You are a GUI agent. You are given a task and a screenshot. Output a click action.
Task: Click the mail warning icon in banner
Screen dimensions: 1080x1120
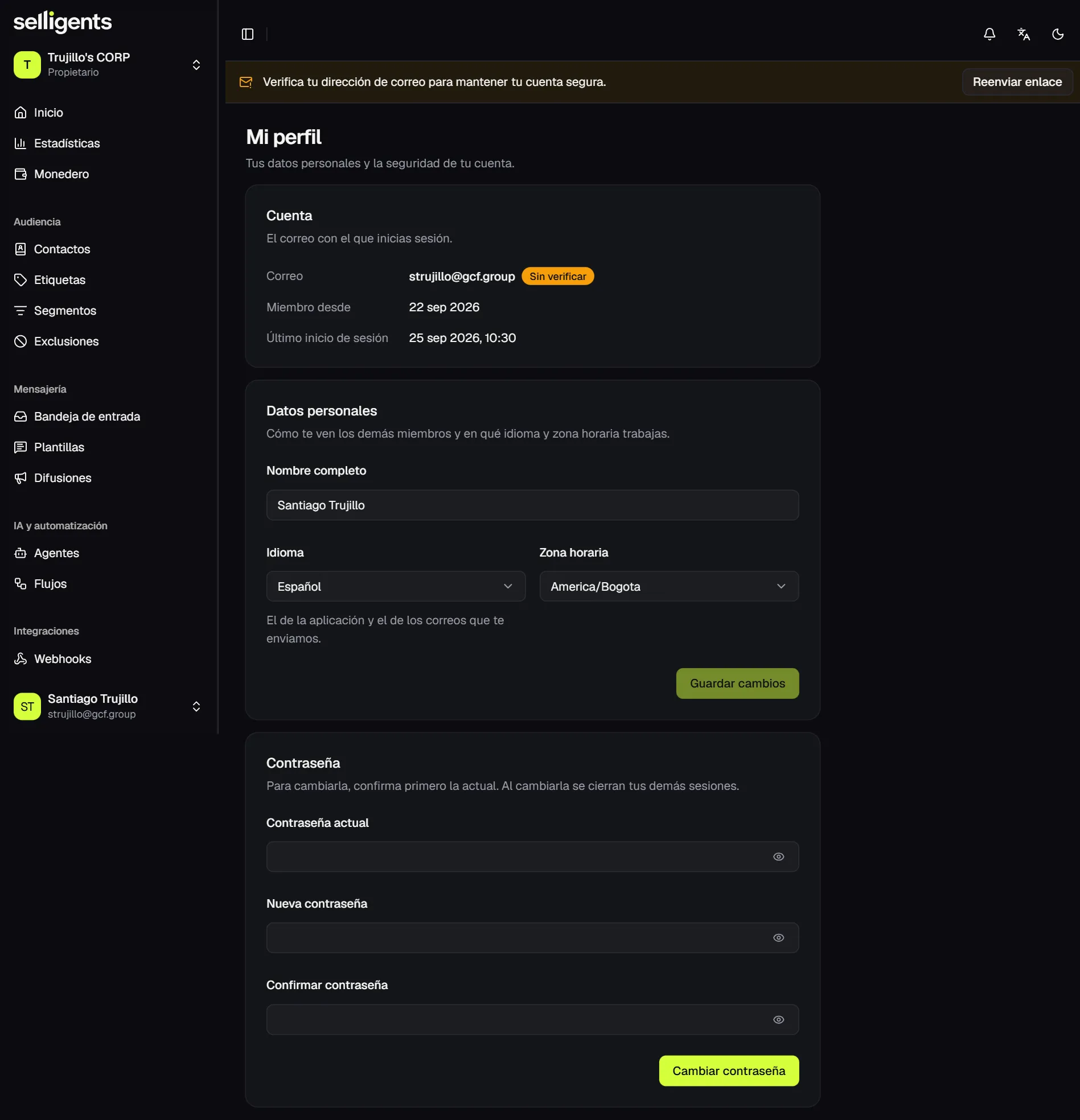point(246,83)
